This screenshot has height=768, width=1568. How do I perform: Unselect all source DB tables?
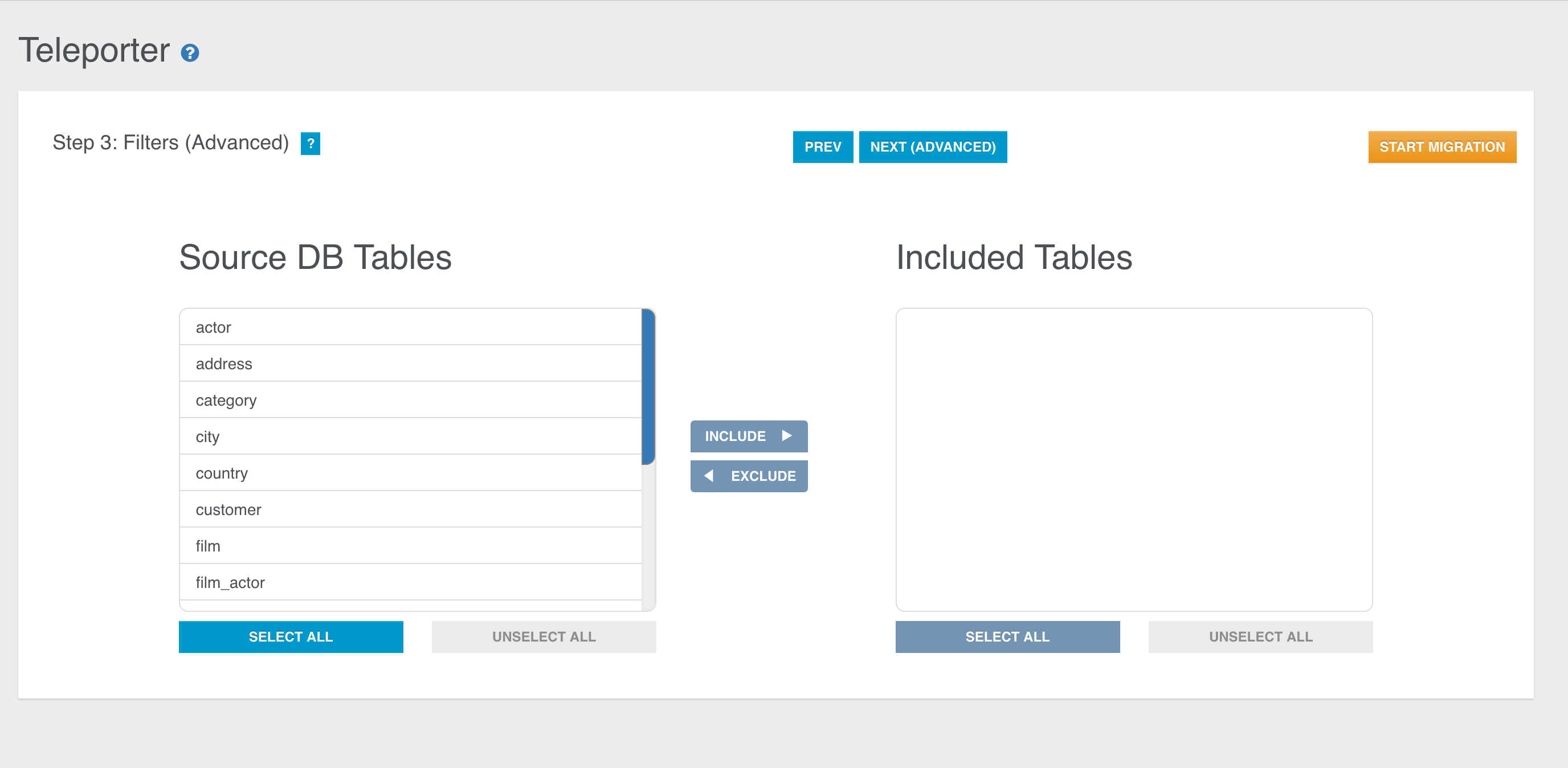544,636
